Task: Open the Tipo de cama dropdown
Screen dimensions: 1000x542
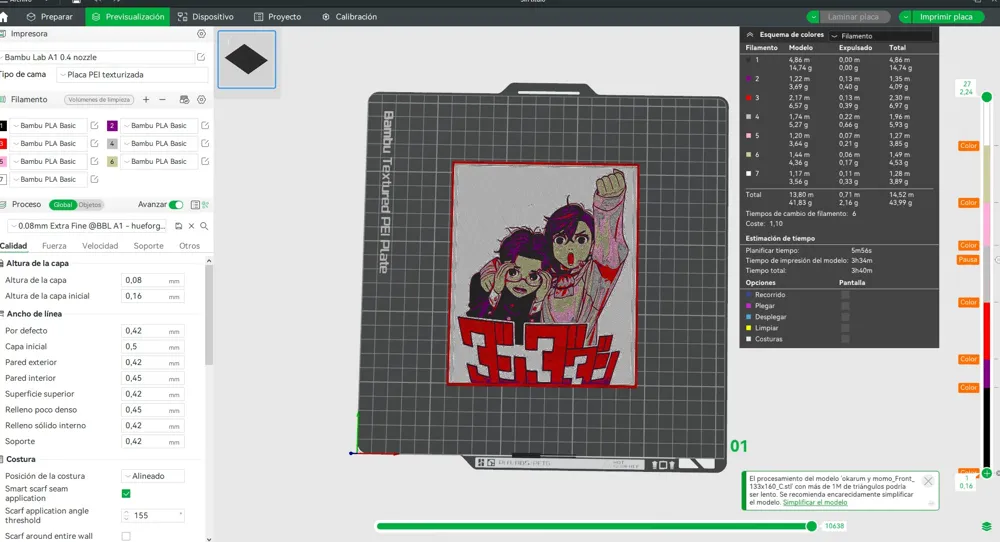Action: tap(132, 75)
